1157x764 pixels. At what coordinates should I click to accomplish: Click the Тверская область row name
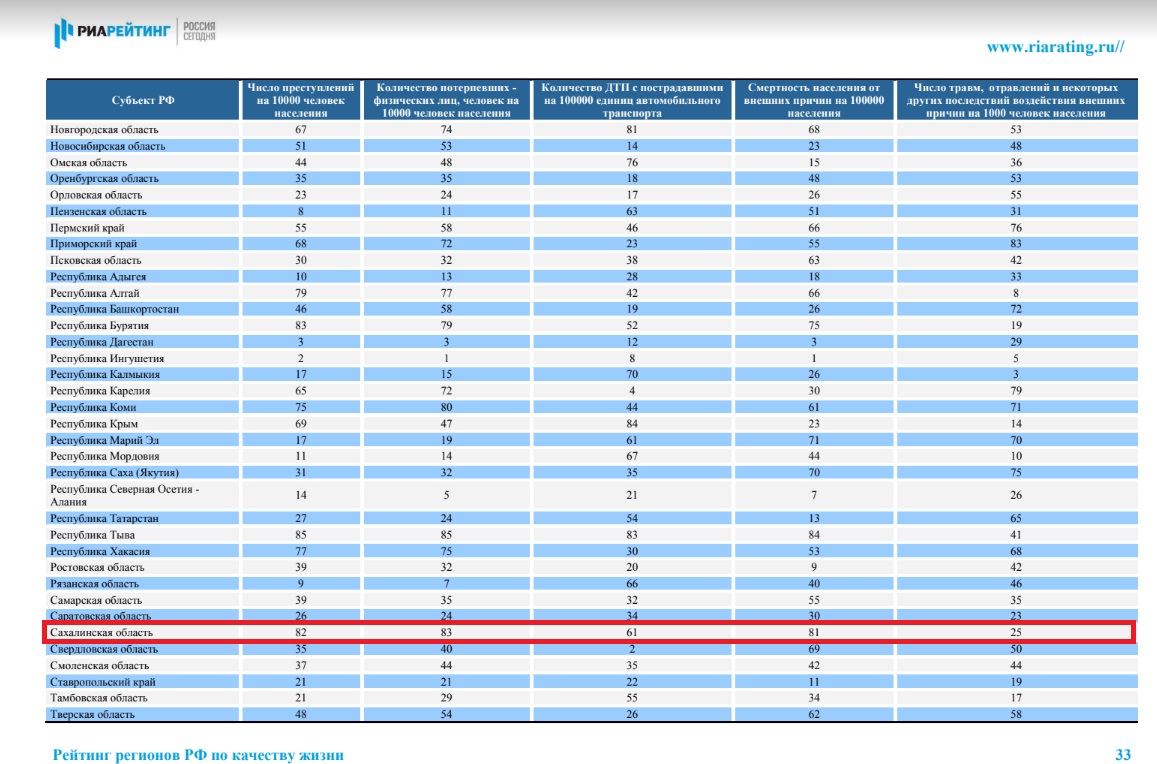(x=93, y=714)
